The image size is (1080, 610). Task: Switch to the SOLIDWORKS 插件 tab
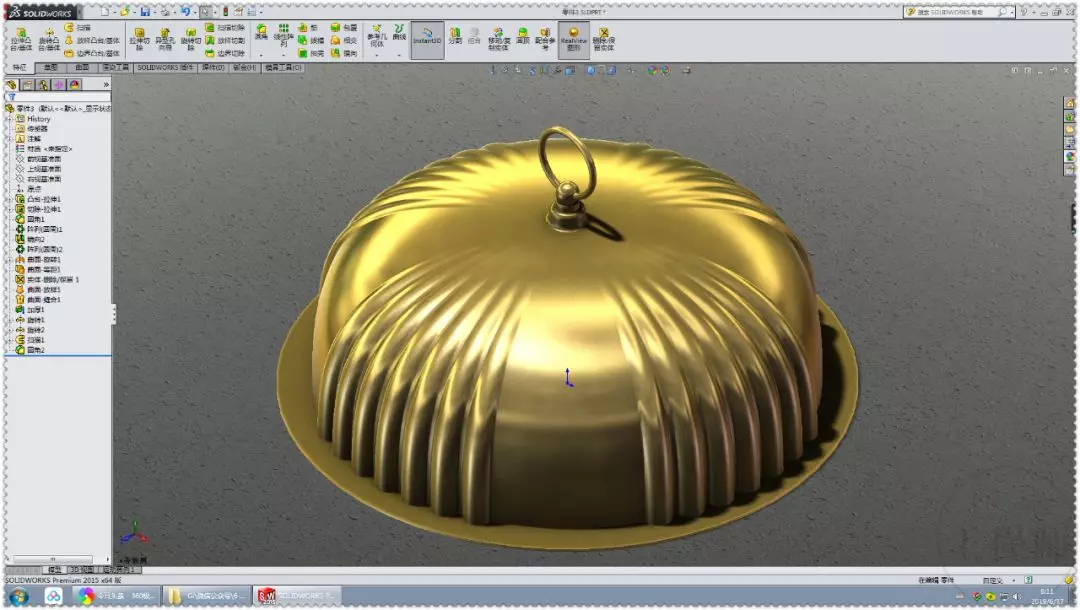(x=165, y=67)
